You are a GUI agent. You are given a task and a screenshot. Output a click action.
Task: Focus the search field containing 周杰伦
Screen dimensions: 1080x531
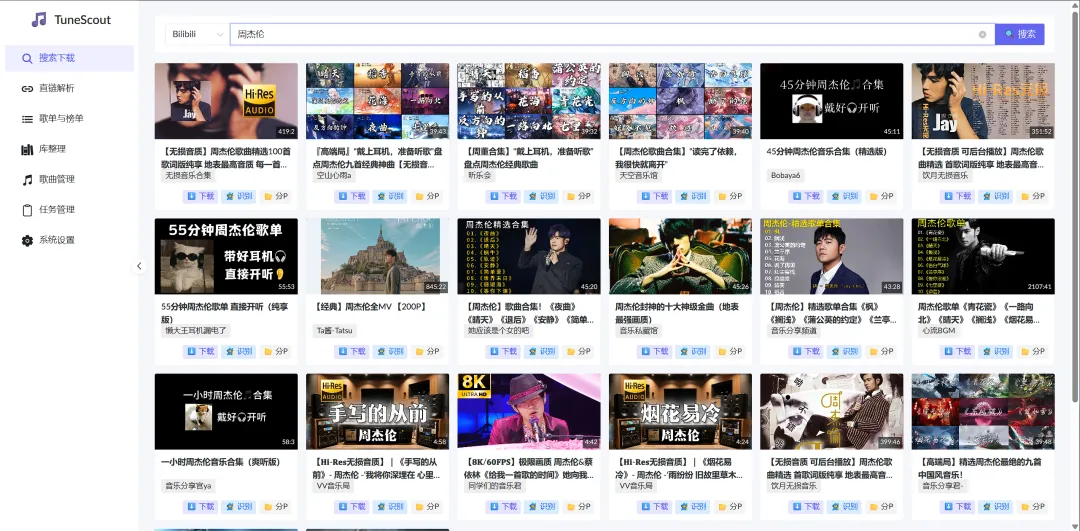point(612,34)
